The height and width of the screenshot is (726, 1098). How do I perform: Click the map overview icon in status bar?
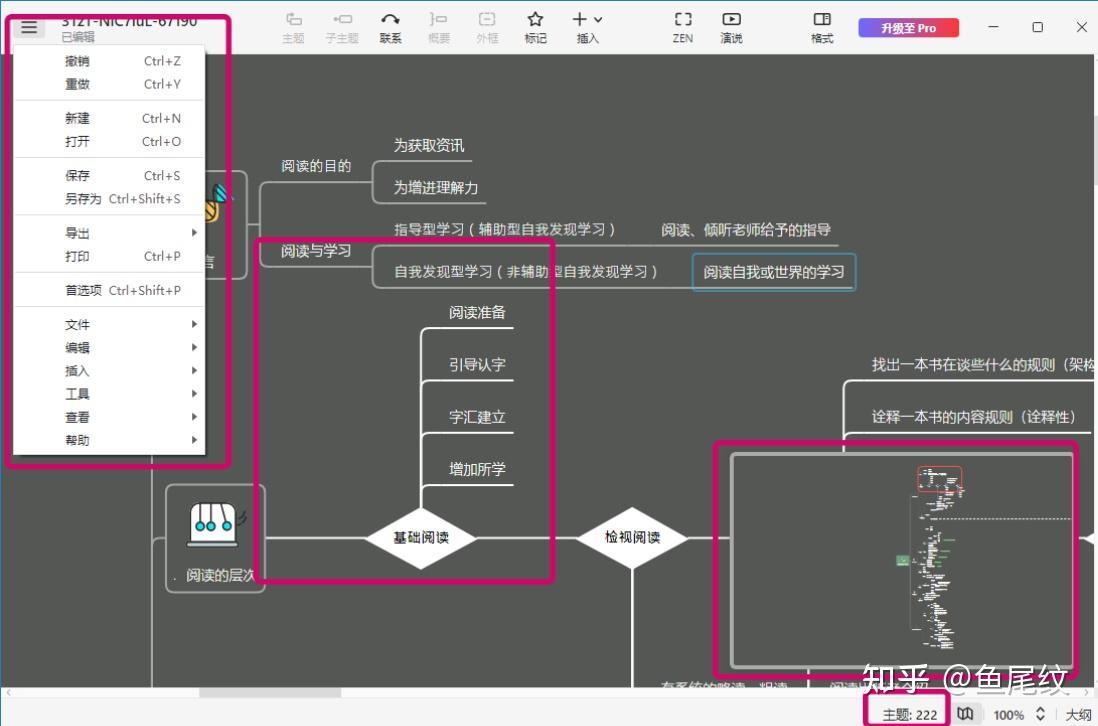point(965,714)
